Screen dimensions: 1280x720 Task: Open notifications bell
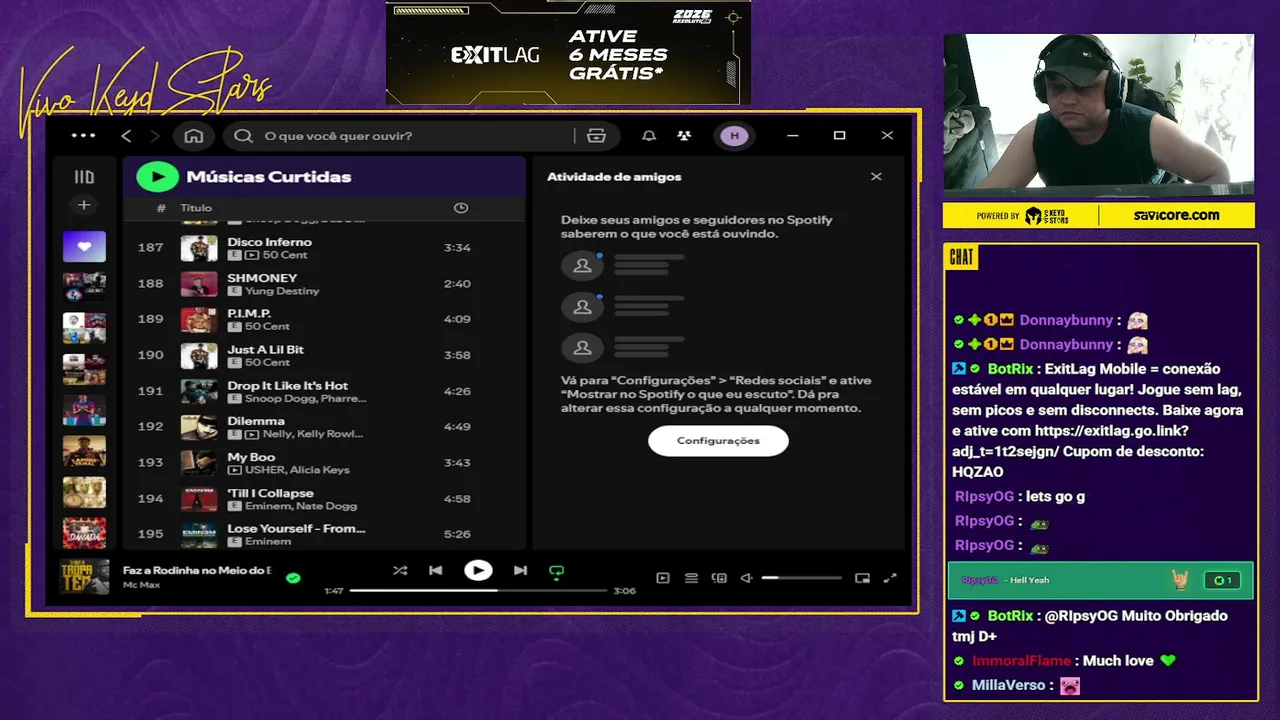[x=649, y=136]
